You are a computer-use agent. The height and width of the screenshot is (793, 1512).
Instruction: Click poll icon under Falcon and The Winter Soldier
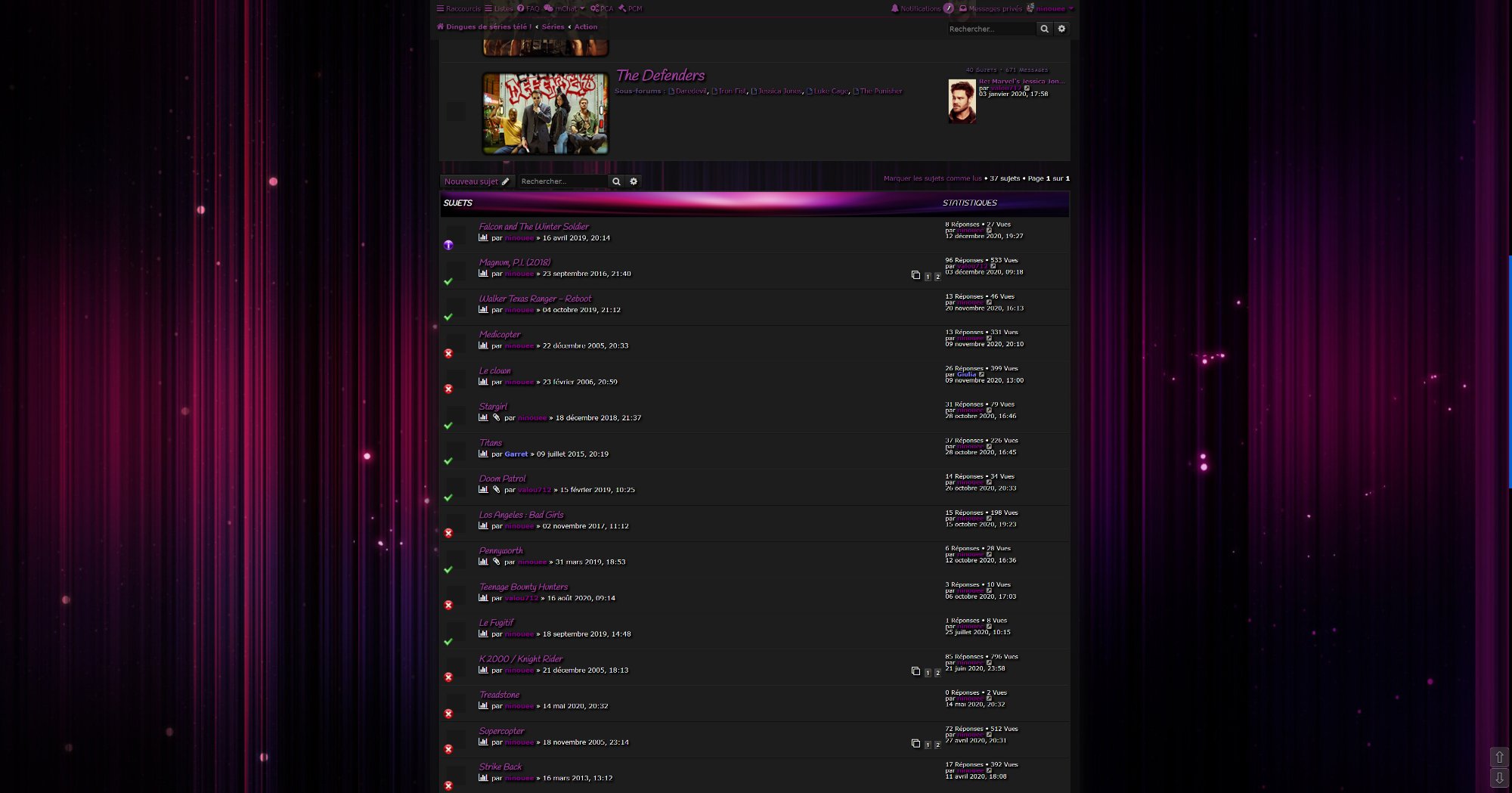tap(483, 237)
